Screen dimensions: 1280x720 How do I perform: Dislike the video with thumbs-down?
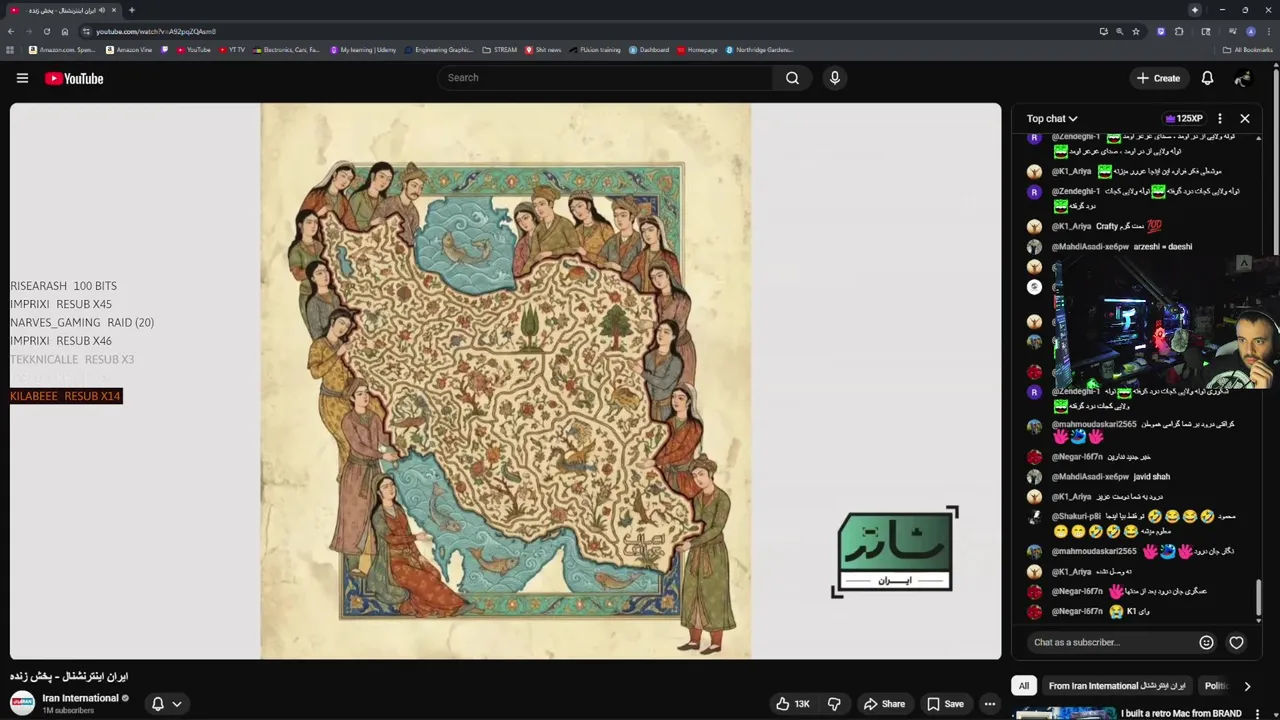point(834,704)
